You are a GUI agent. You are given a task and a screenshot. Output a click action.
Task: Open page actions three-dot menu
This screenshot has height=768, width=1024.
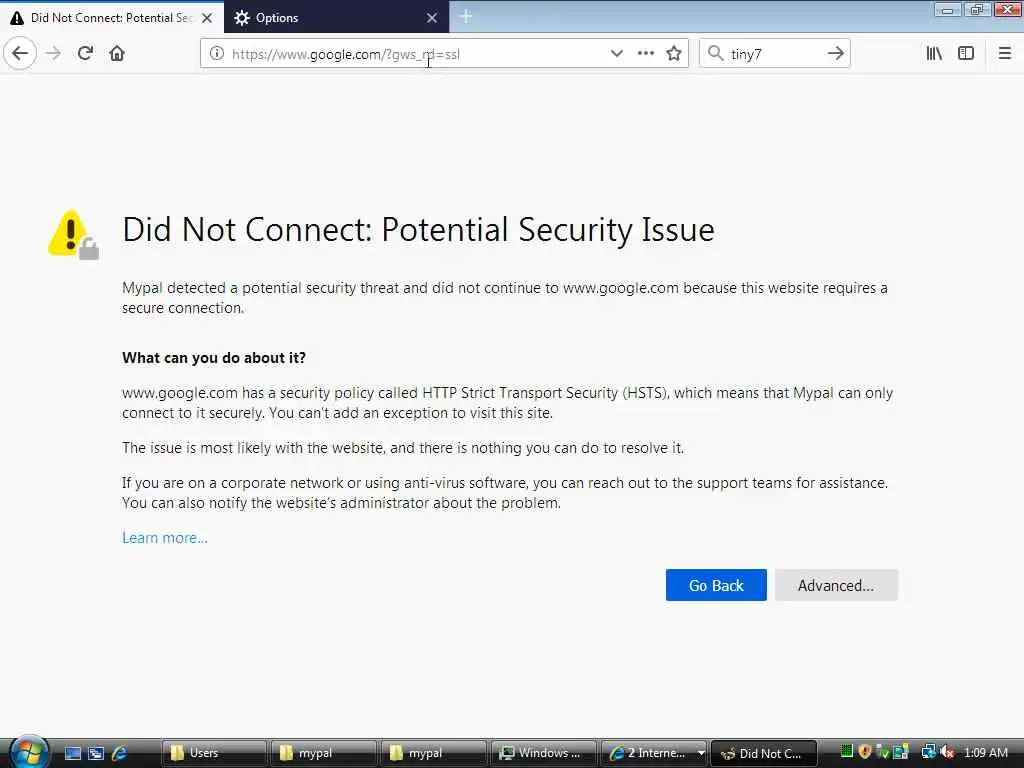pyautogui.click(x=646, y=54)
